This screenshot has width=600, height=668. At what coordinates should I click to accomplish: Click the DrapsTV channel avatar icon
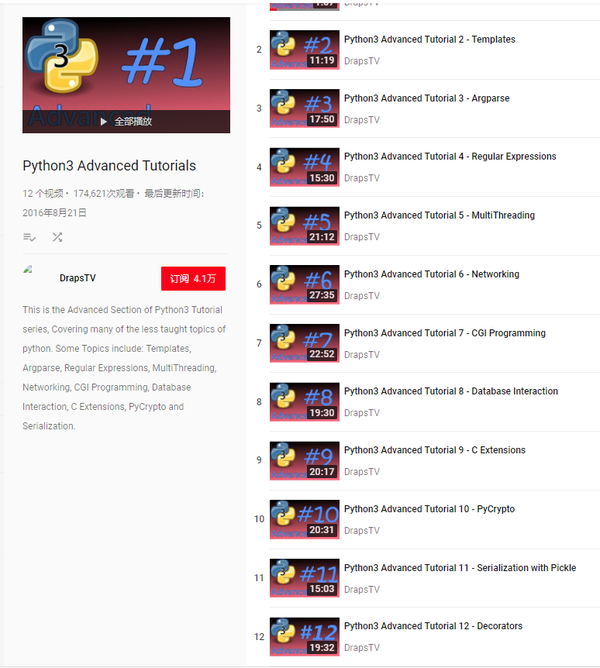click(x=28, y=270)
